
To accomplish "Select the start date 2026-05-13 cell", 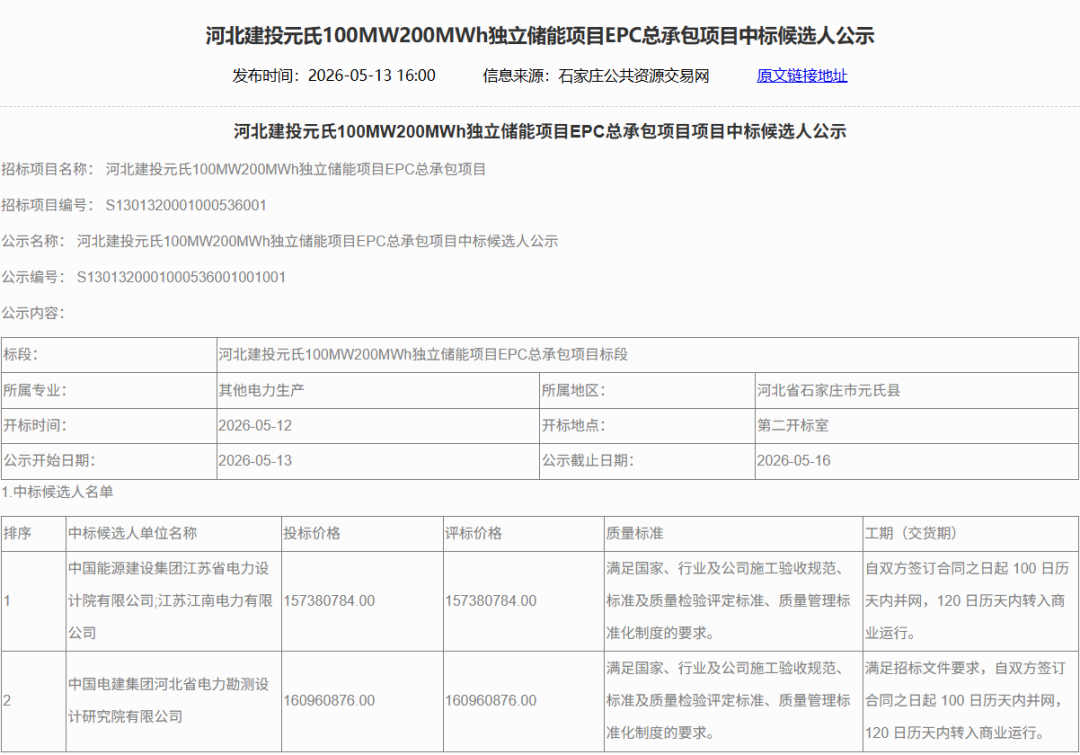I will [x=377, y=461].
